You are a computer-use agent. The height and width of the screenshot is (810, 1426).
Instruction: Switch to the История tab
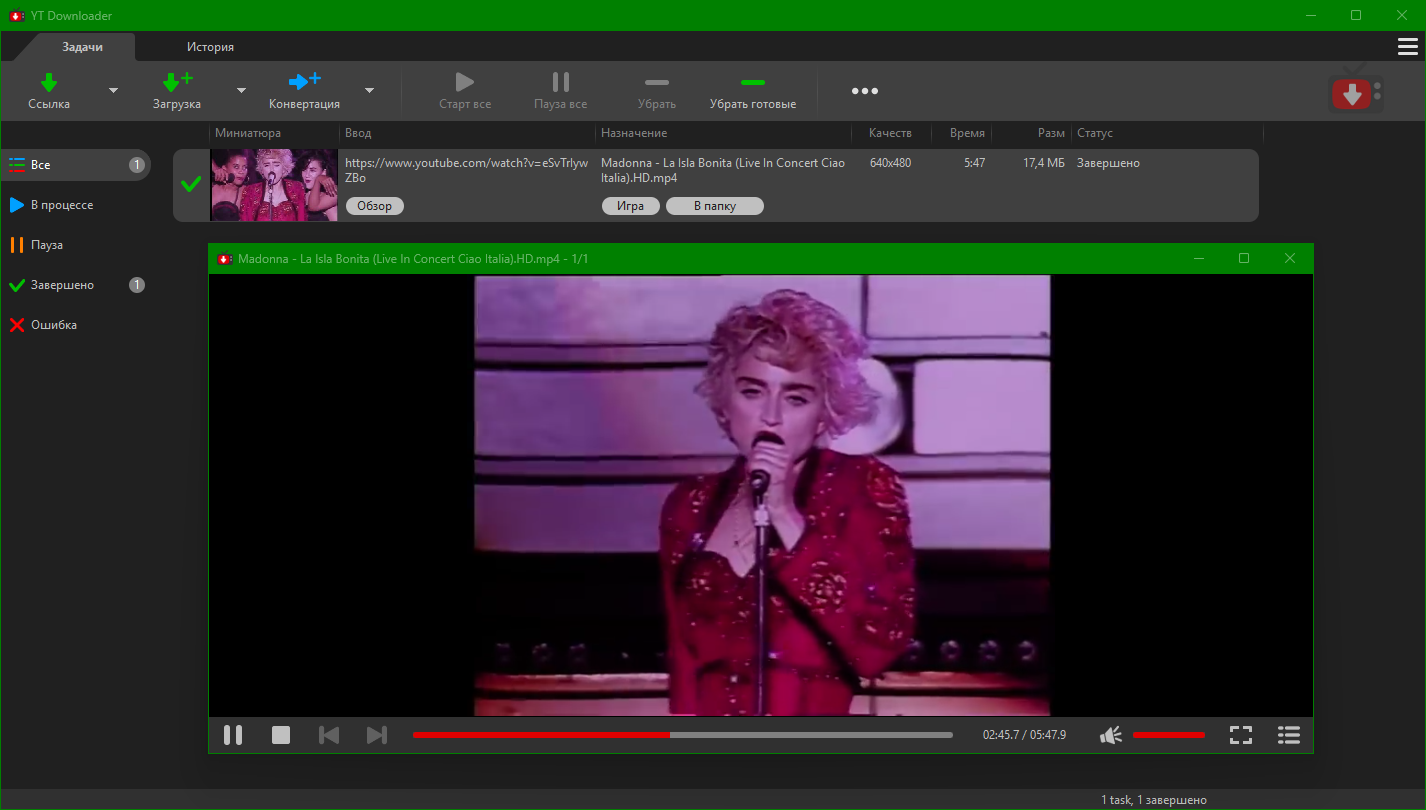(x=210, y=47)
